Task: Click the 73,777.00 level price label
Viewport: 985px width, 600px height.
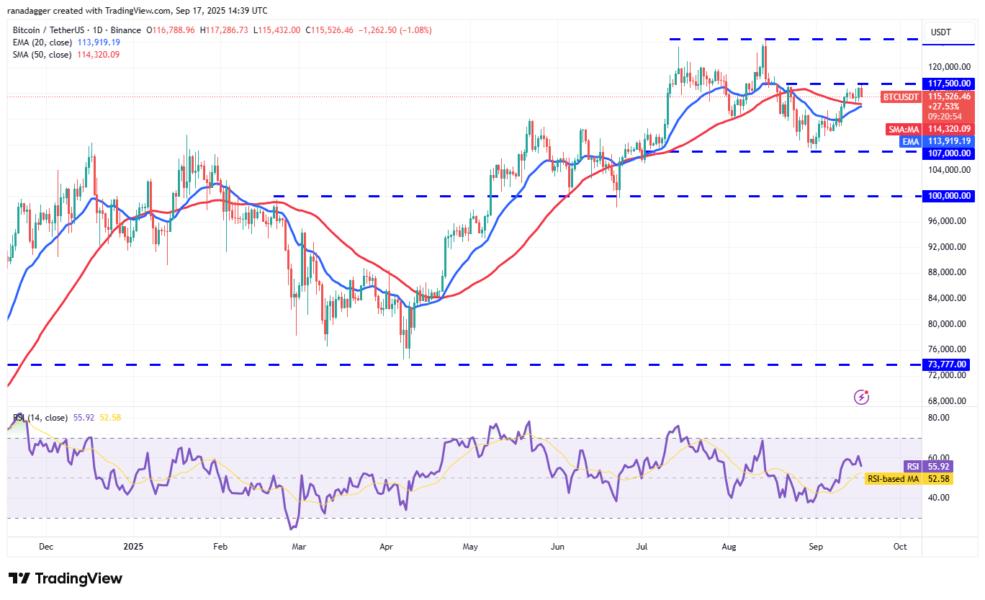Action: point(944,364)
